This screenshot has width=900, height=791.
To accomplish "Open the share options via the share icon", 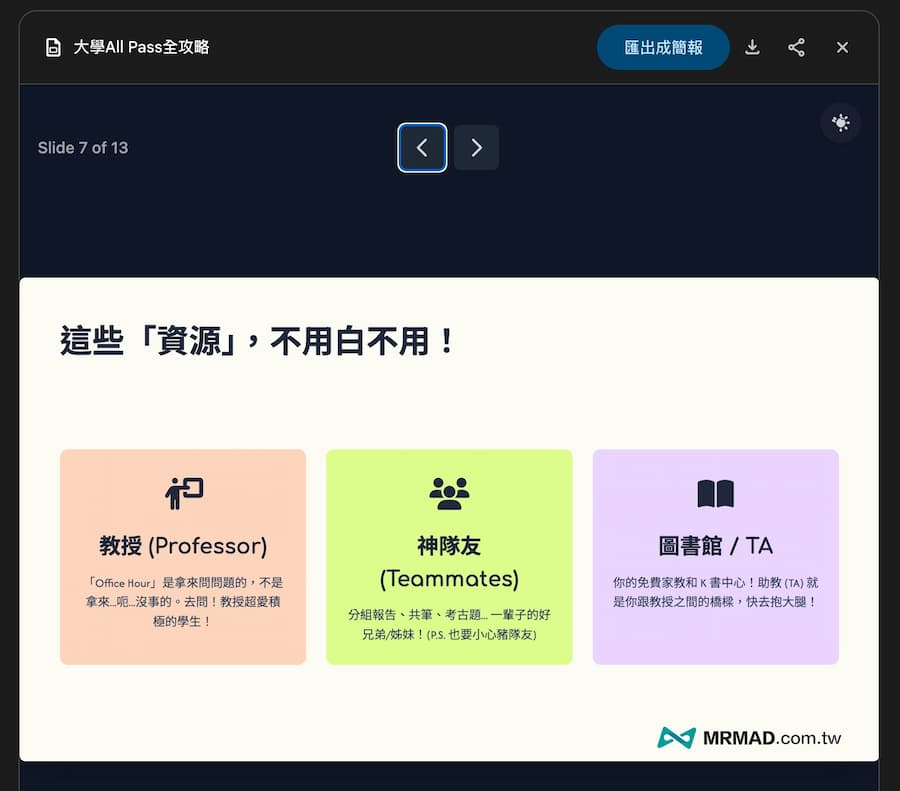I will (797, 46).
